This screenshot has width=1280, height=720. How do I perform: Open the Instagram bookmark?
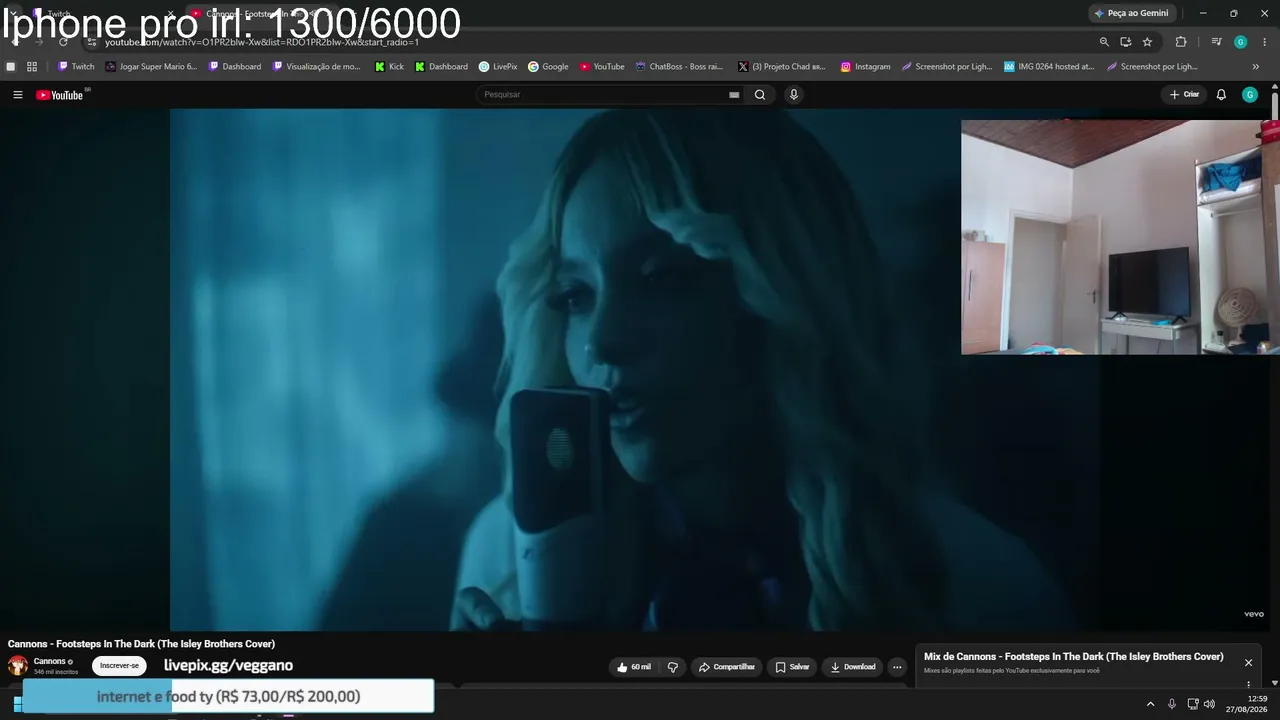coord(865,67)
